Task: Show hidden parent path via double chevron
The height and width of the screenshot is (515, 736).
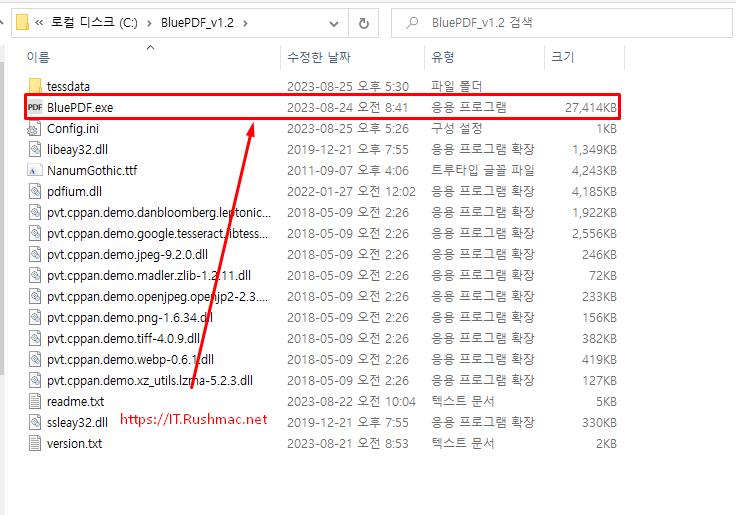Action: click(39, 23)
